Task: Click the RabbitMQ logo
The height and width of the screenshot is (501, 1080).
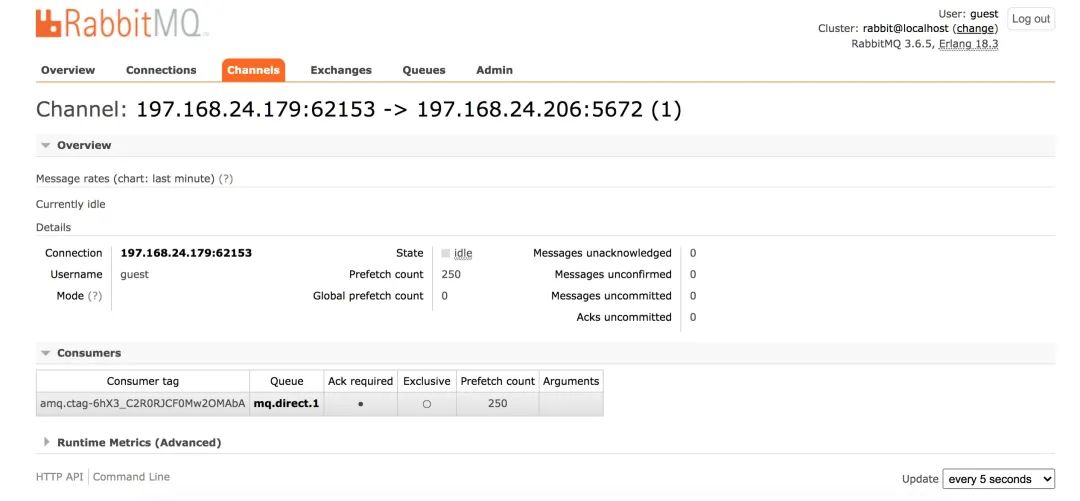Action: click(x=121, y=23)
